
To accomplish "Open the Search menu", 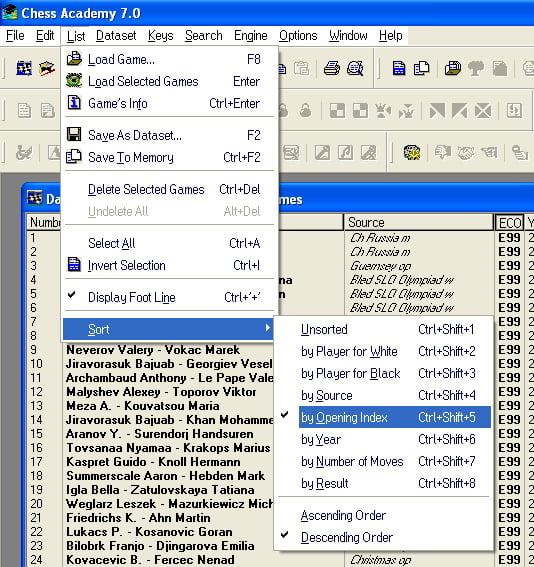I will pos(204,35).
